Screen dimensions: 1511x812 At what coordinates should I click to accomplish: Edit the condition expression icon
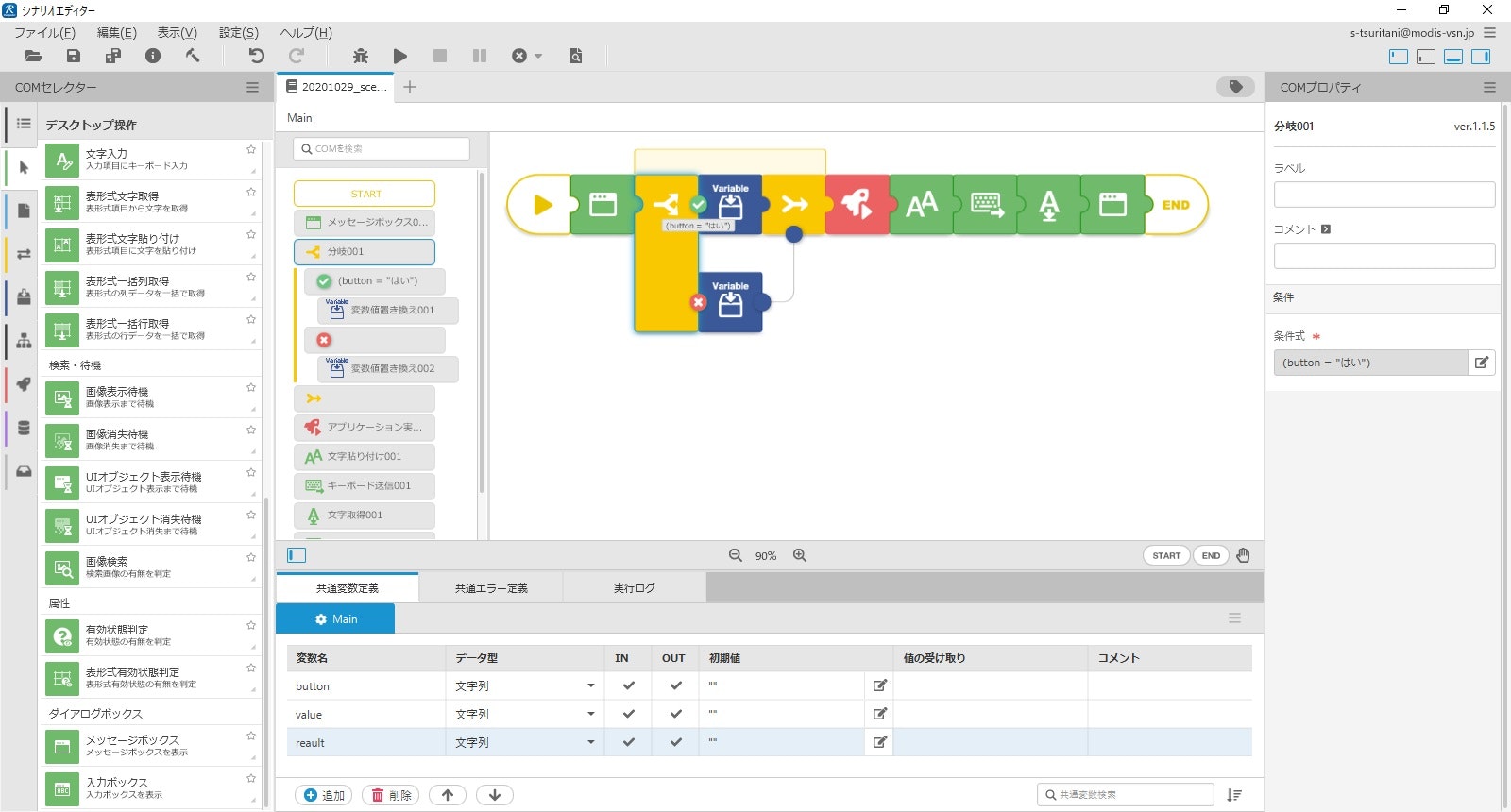point(1482,363)
